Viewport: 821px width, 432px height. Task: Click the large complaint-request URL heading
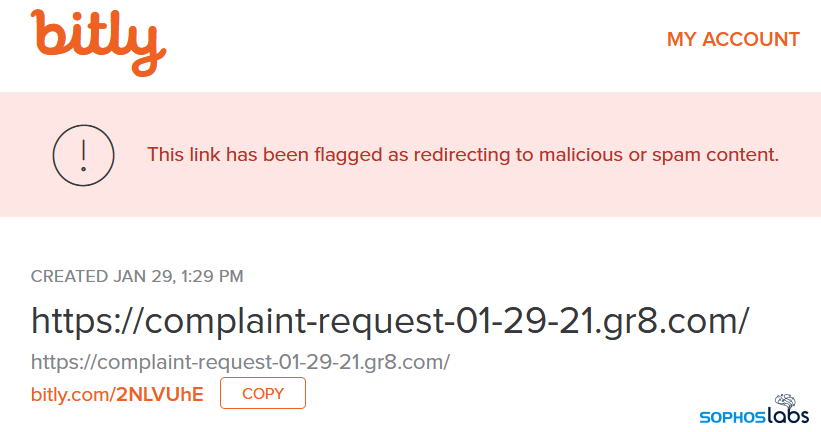click(x=390, y=322)
